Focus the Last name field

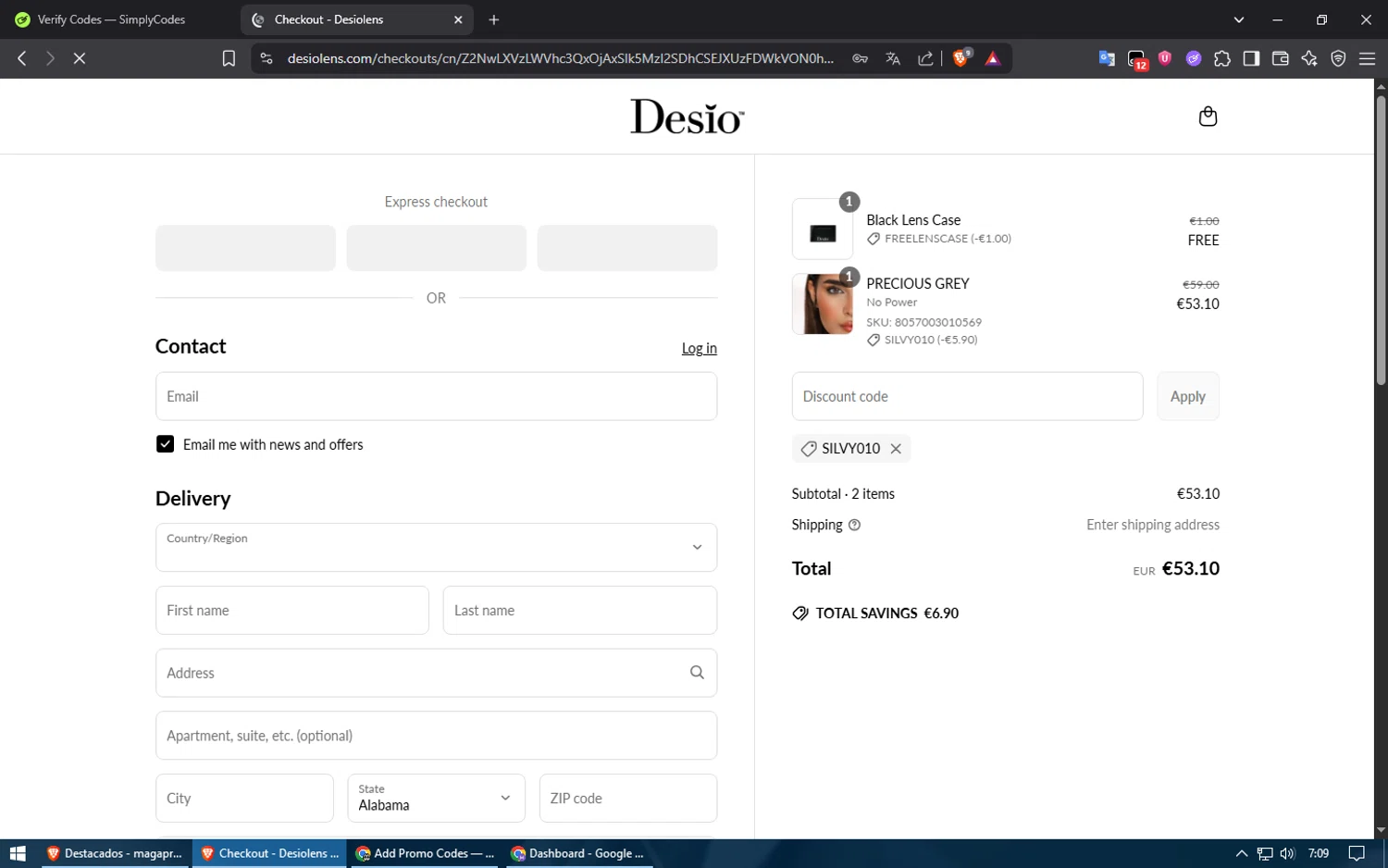(579, 610)
